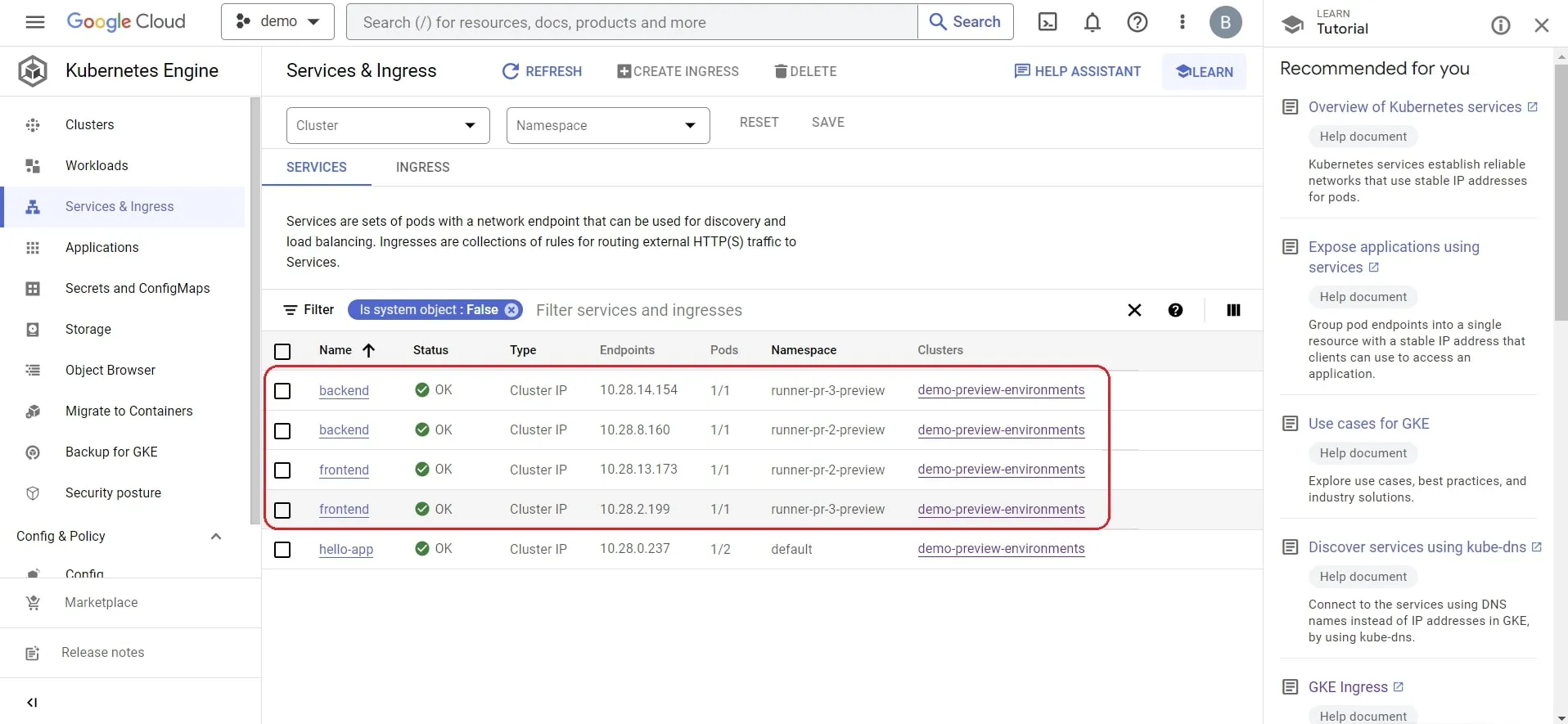Click the Migrate to Containers icon
This screenshot has height=724, width=1568.
[x=33, y=411]
